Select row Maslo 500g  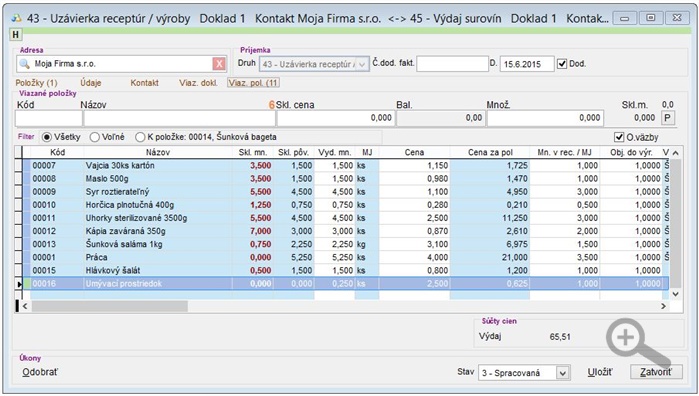[345, 178]
